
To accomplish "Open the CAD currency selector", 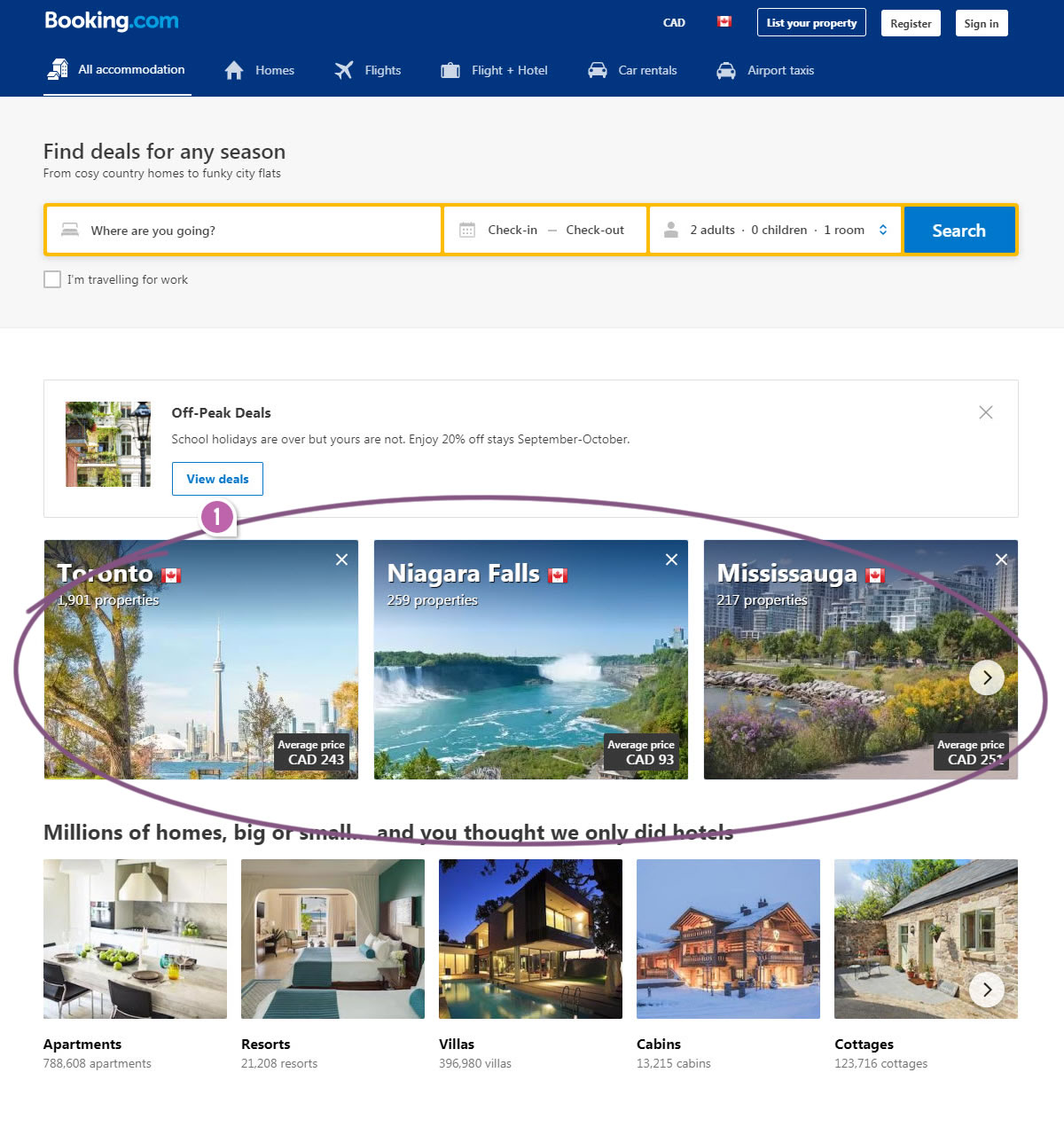I will click(674, 23).
